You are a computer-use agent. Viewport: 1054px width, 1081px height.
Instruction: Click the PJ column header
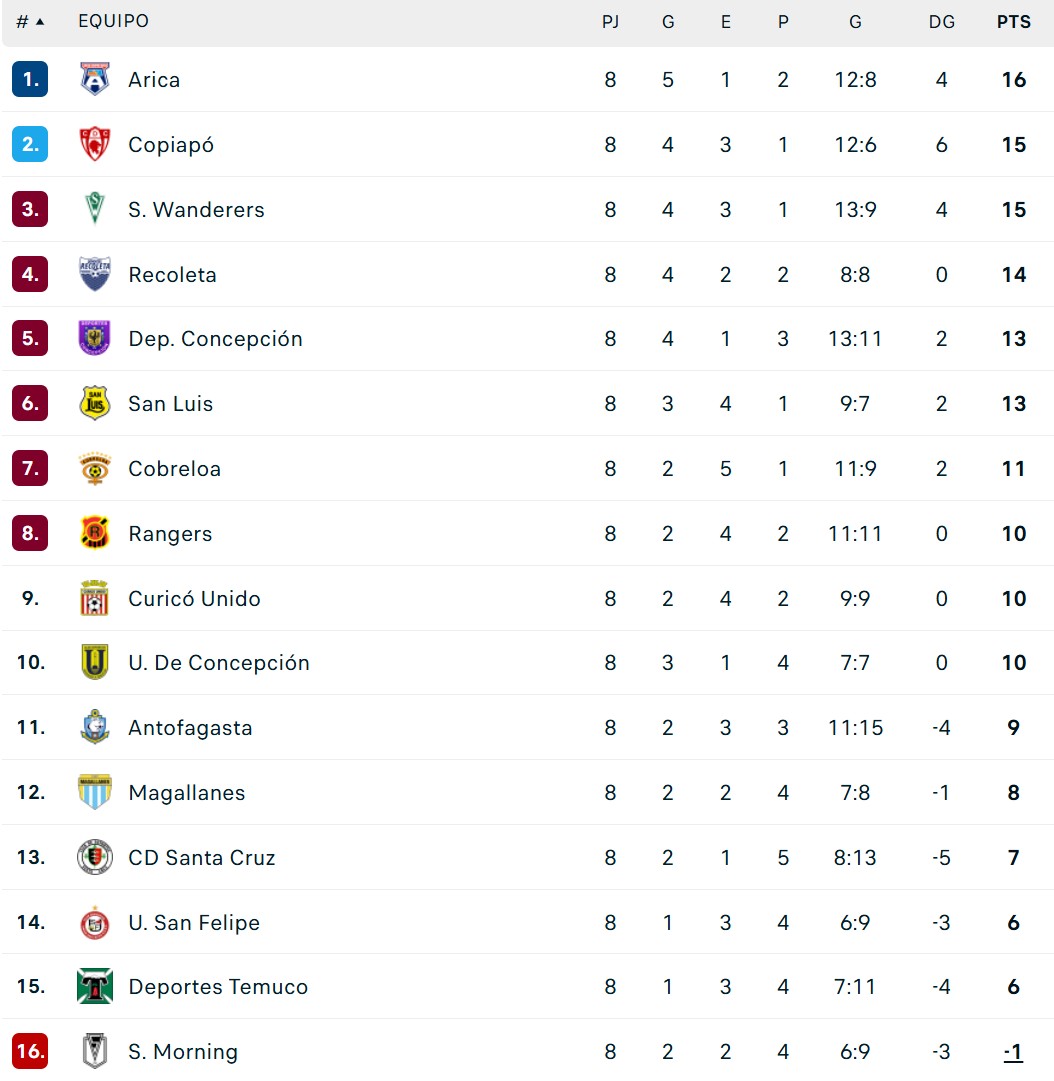tap(610, 21)
